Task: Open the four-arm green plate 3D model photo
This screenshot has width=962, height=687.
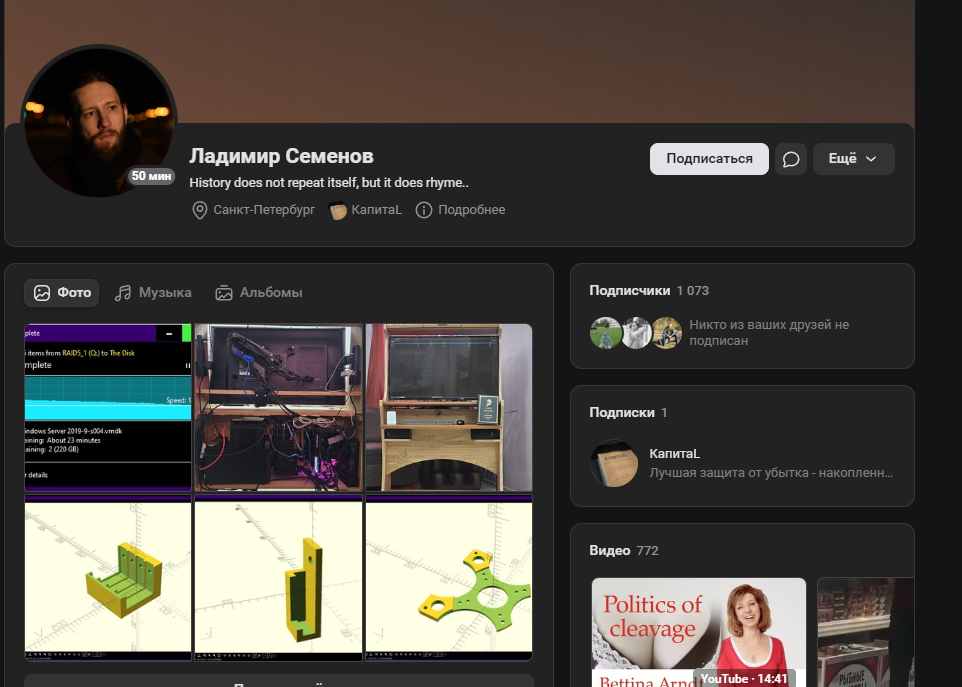Action: (449, 578)
